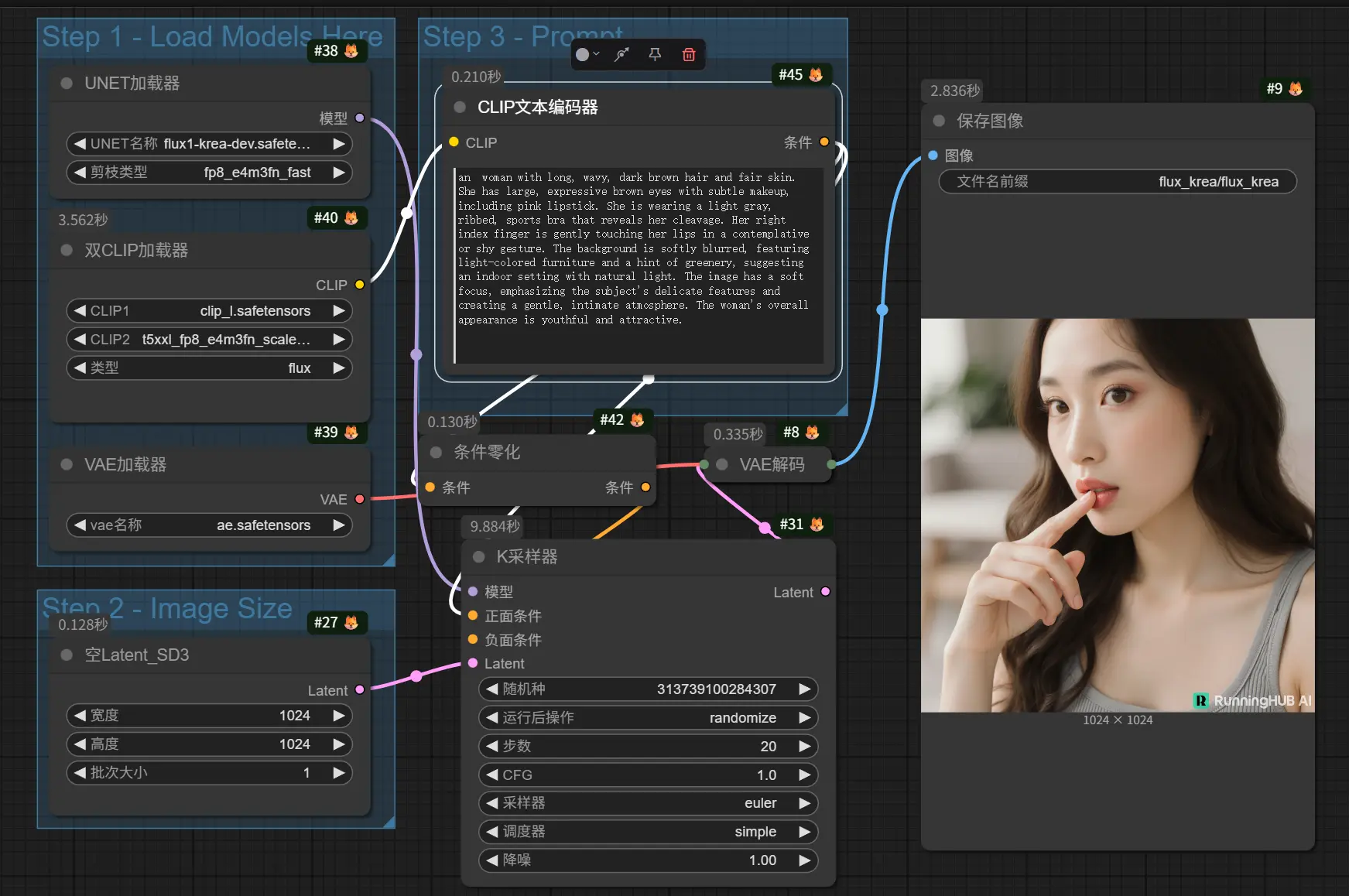Decrease 宽度 with its left arrow

pos(79,715)
